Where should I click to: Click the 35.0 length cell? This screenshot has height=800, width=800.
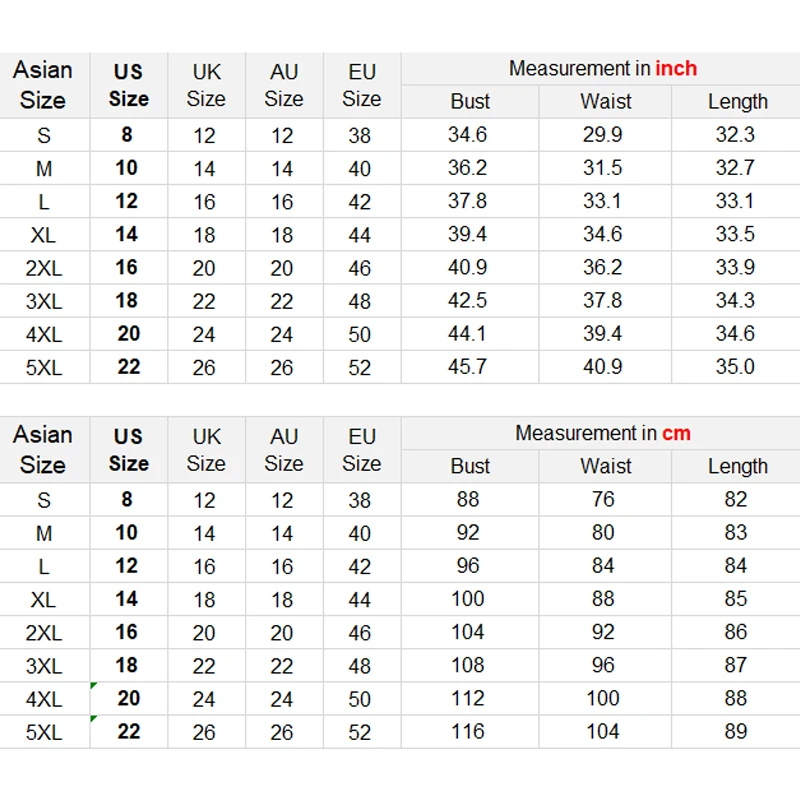pyautogui.click(x=735, y=367)
